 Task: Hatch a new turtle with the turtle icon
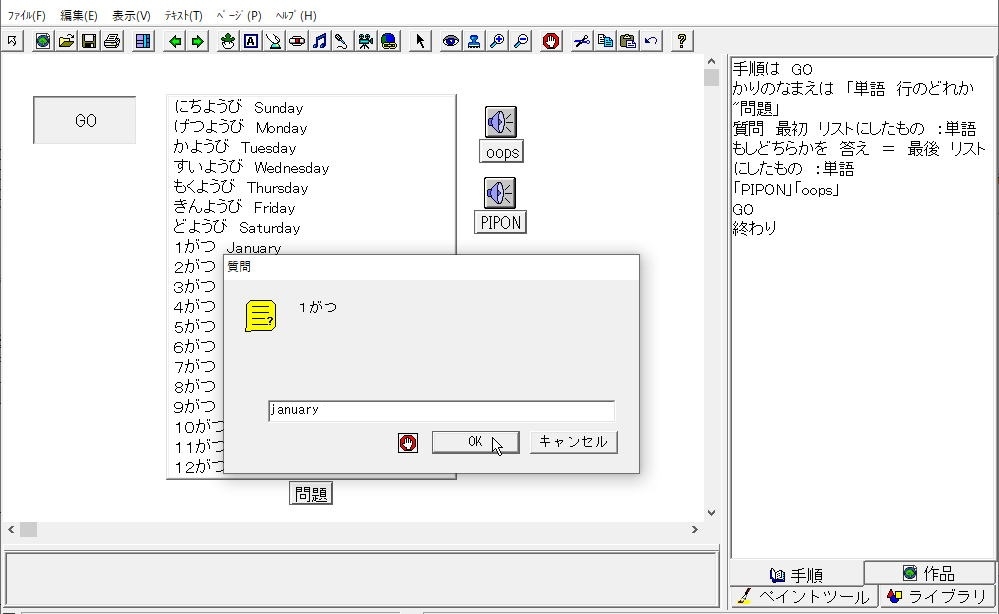[x=228, y=41]
